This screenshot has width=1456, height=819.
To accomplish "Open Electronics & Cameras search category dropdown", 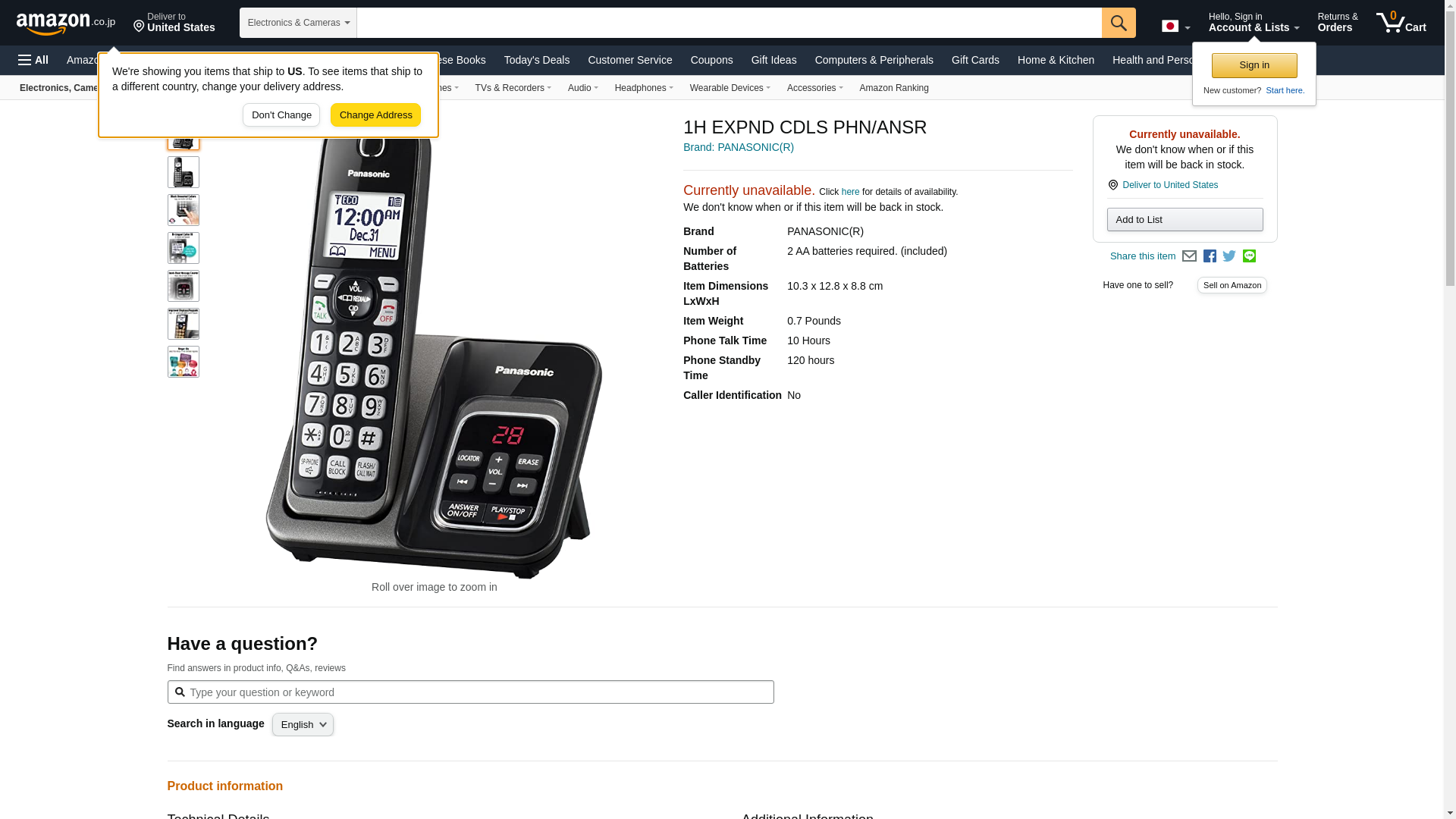I will (x=298, y=23).
